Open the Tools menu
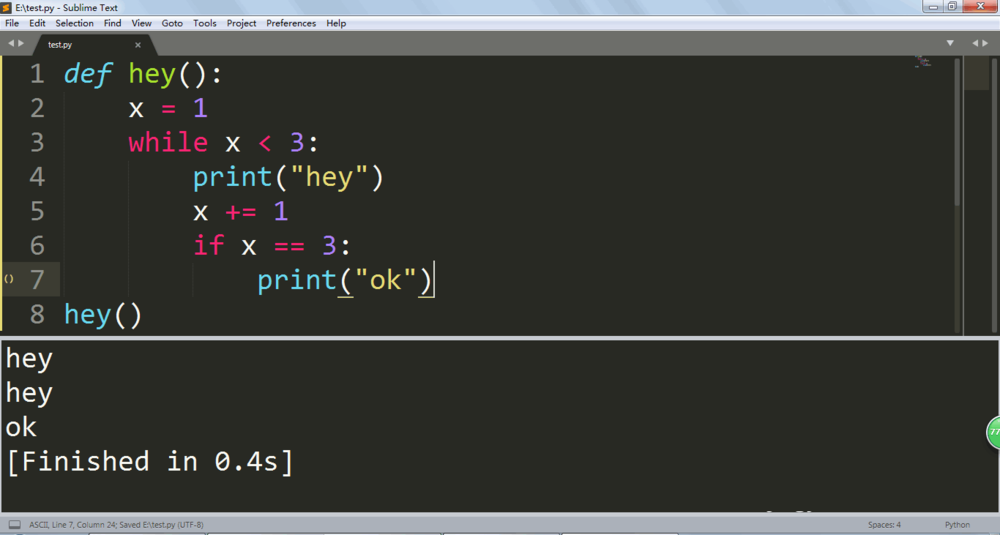This screenshot has width=1000, height=535. (204, 23)
